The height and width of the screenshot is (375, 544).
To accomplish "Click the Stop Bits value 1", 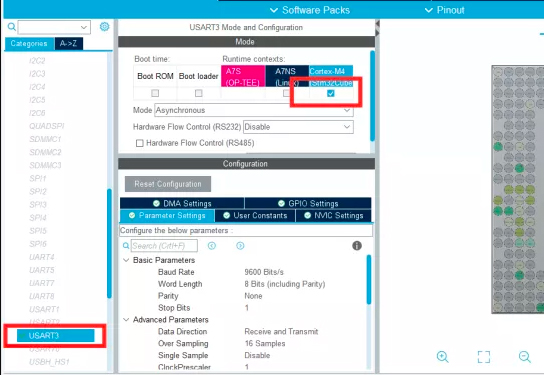I will 247,308.
